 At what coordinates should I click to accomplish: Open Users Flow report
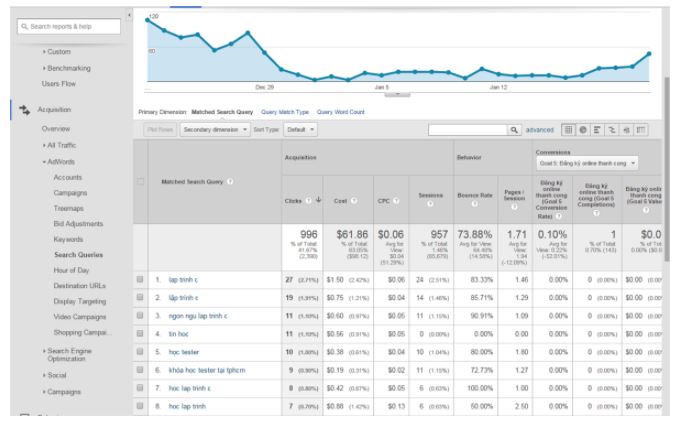(59, 84)
